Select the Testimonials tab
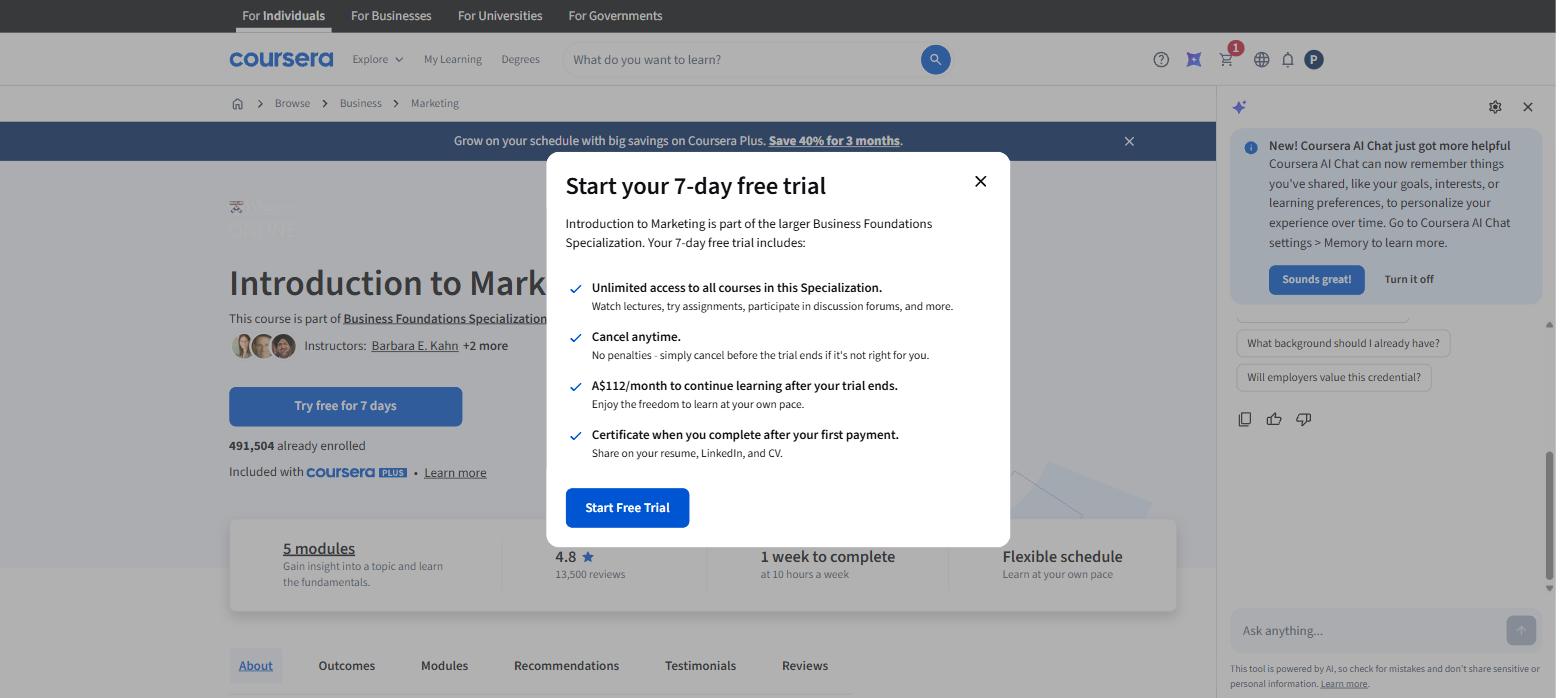 pyautogui.click(x=700, y=666)
